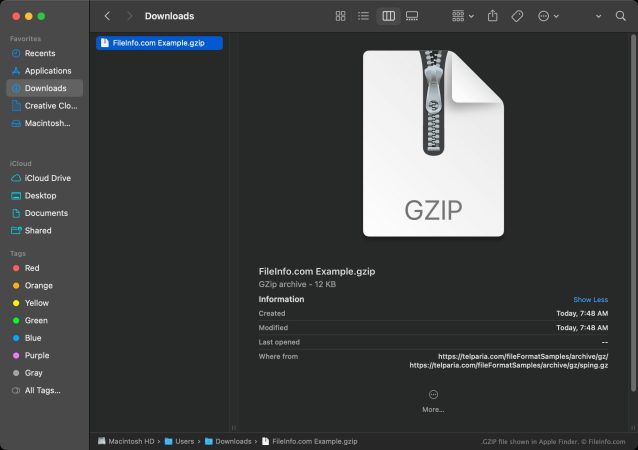Click Show Less in the Information section
The image size is (638, 450).
click(x=590, y=300)
